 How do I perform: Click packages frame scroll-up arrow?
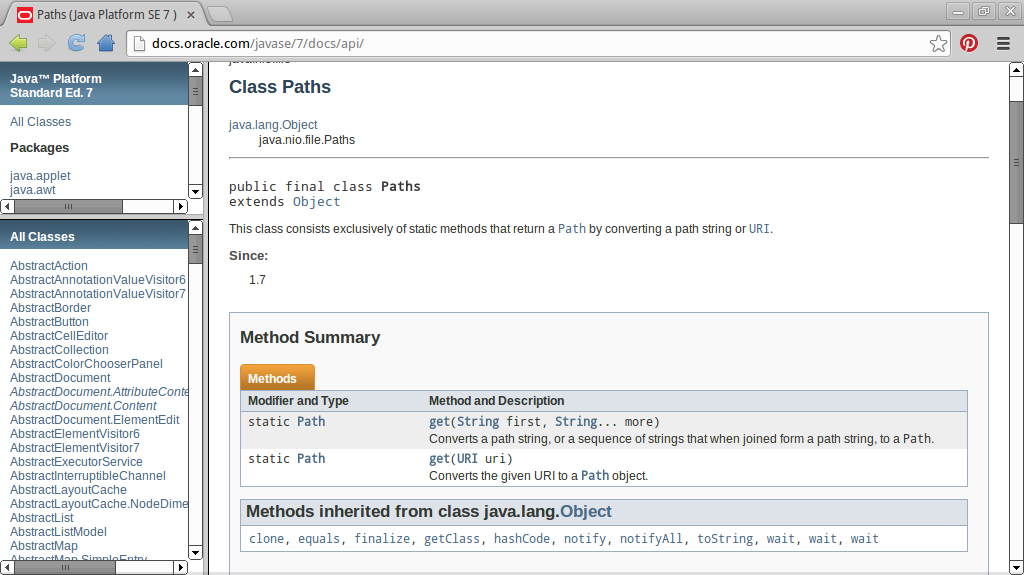pos(195,70)
